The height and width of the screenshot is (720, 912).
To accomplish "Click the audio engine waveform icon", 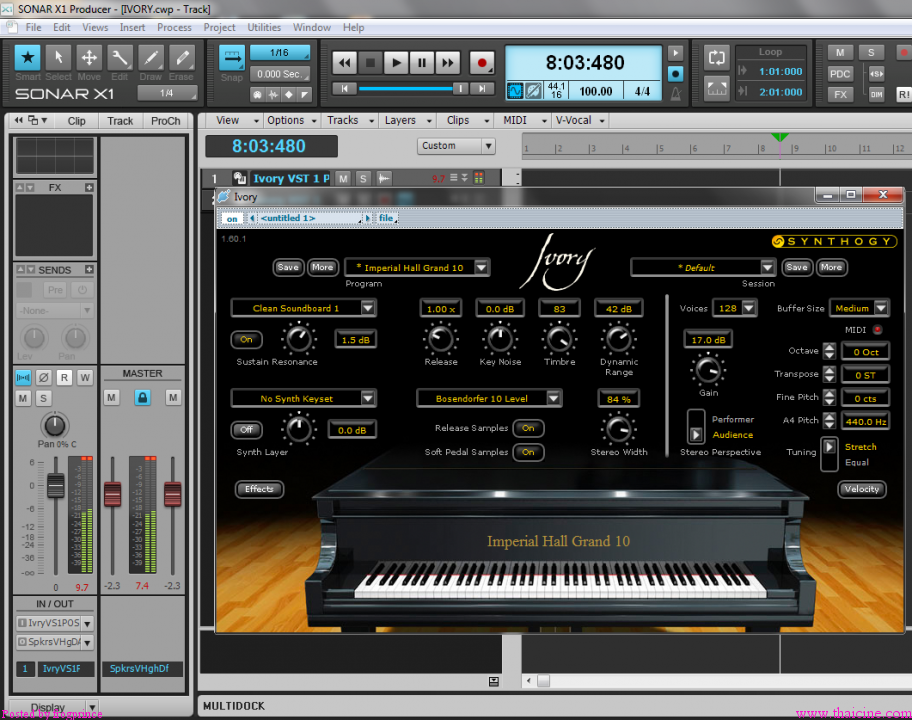I will (515, 91).
